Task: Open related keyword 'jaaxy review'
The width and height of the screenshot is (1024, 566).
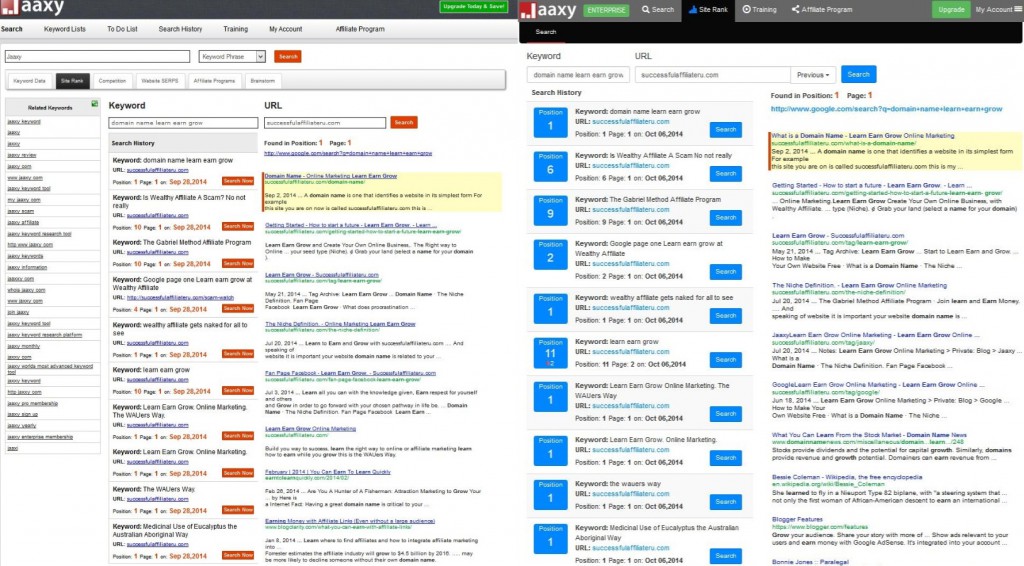Action: point(22,155)
